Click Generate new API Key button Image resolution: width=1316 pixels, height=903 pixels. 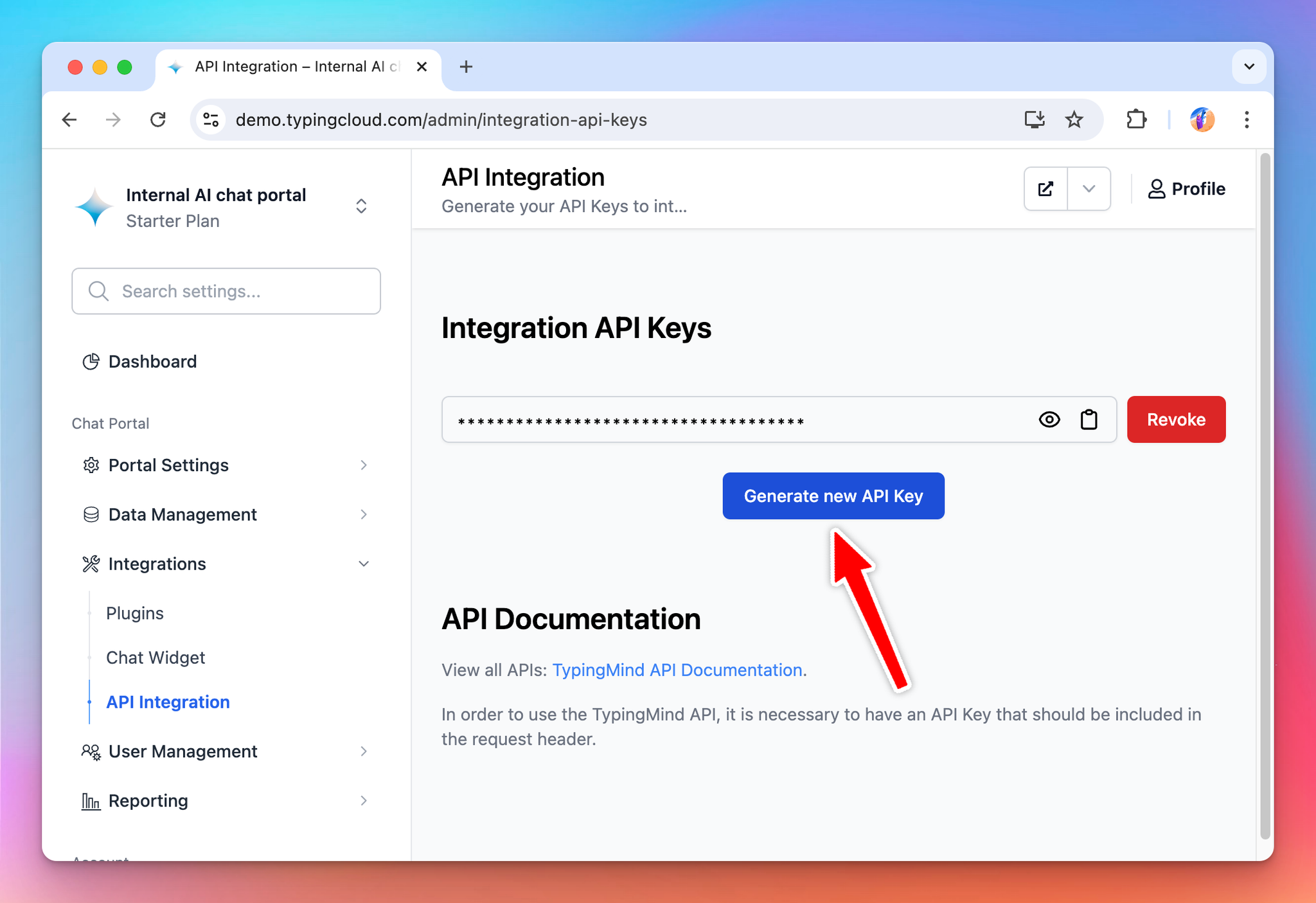pos(833,496)
